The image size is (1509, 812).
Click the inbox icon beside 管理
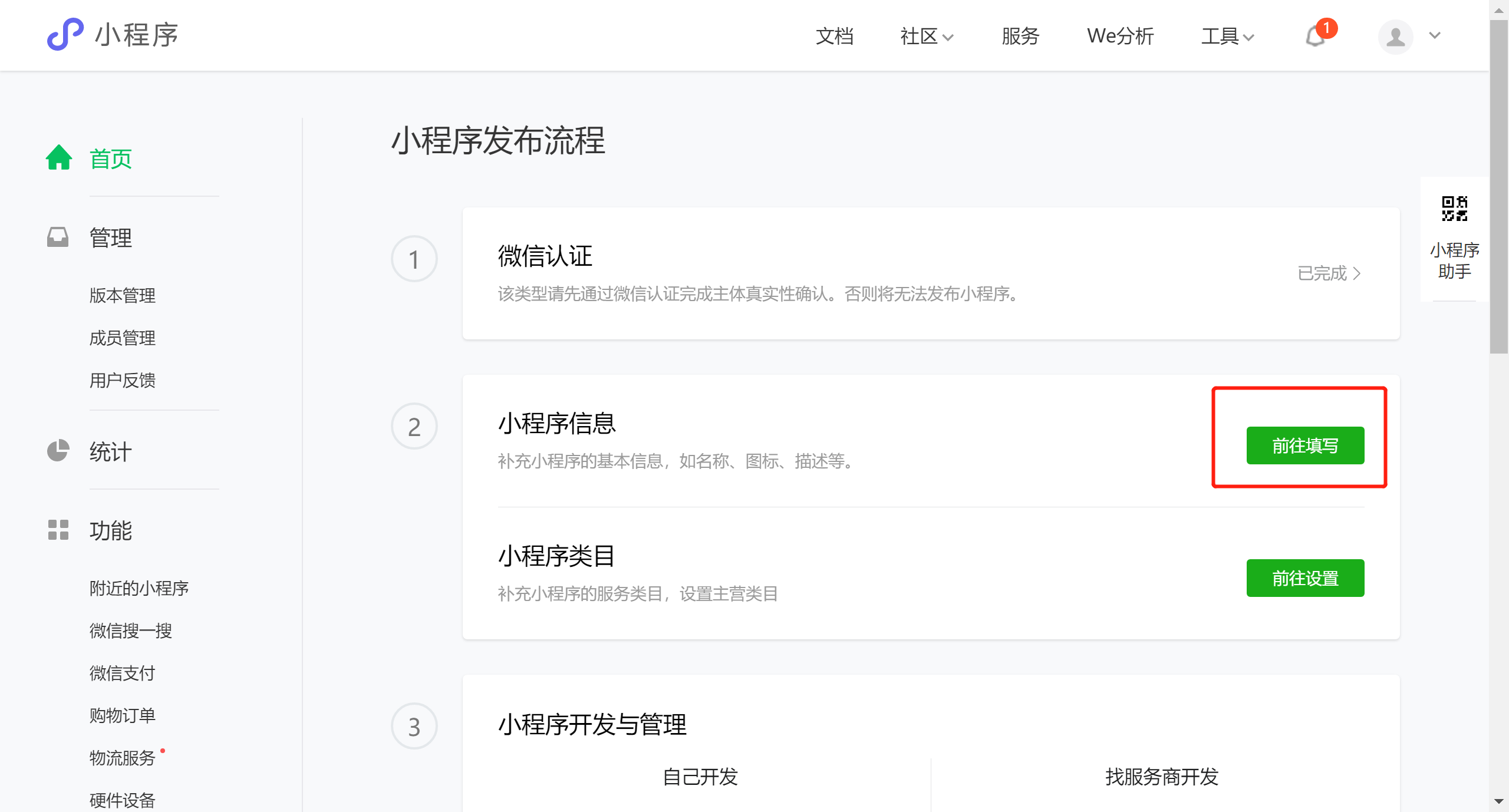pyautogui.click(x=58, y=237)
